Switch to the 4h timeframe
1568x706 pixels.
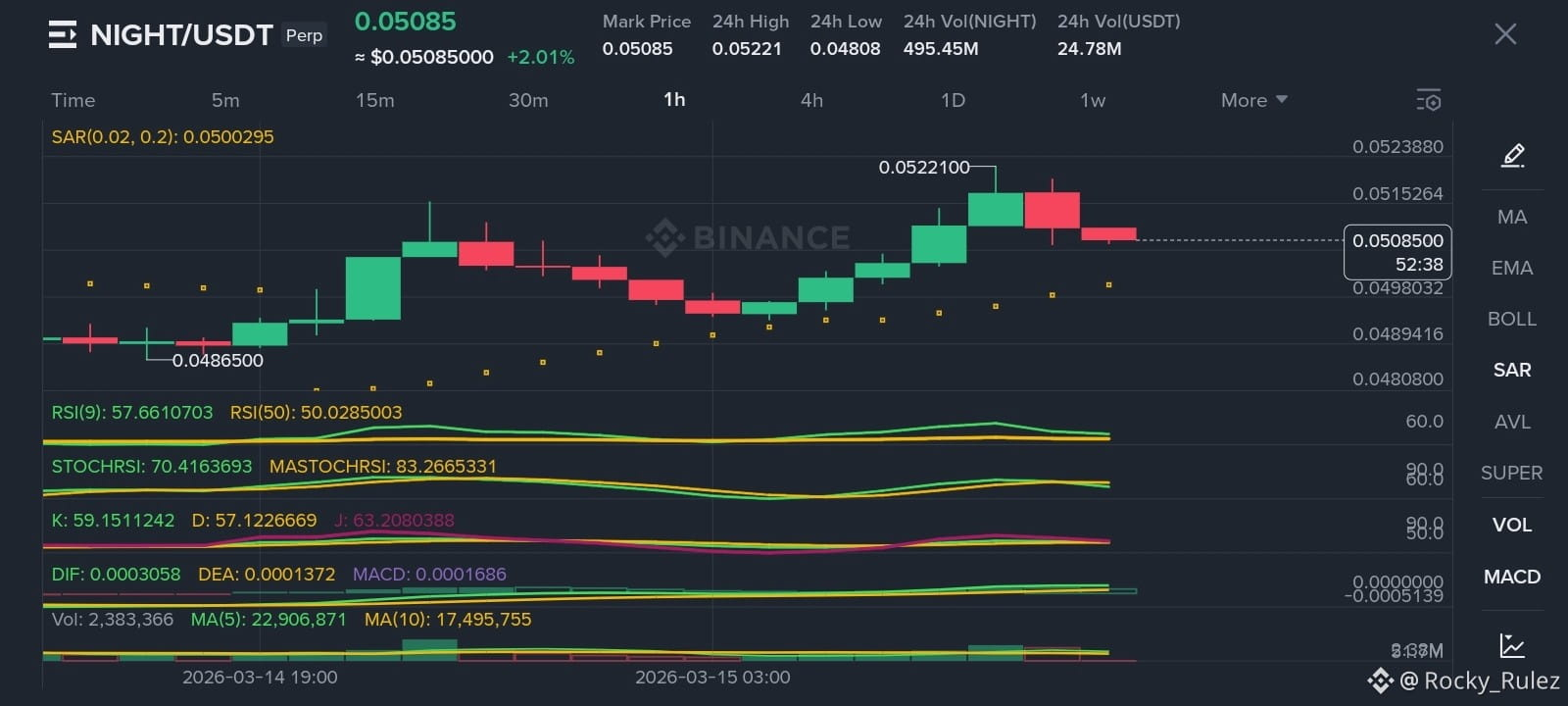click(811, 100)
